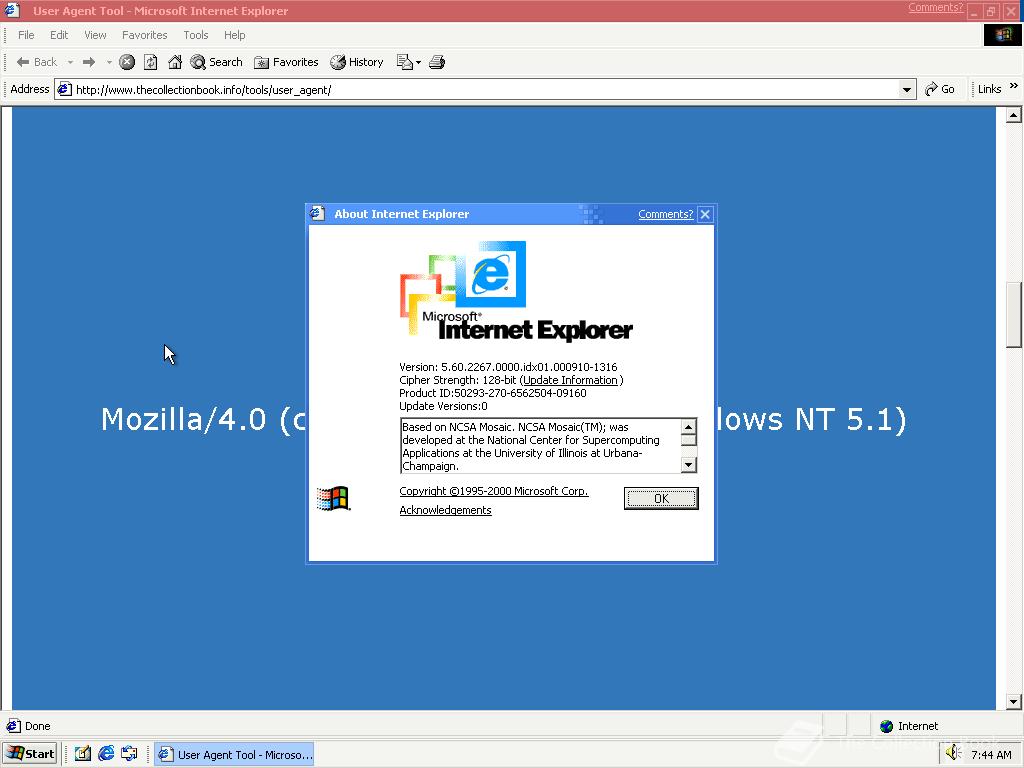Click the Links toolbar label
Viewport: 1024px width, 768px height.
989,89
